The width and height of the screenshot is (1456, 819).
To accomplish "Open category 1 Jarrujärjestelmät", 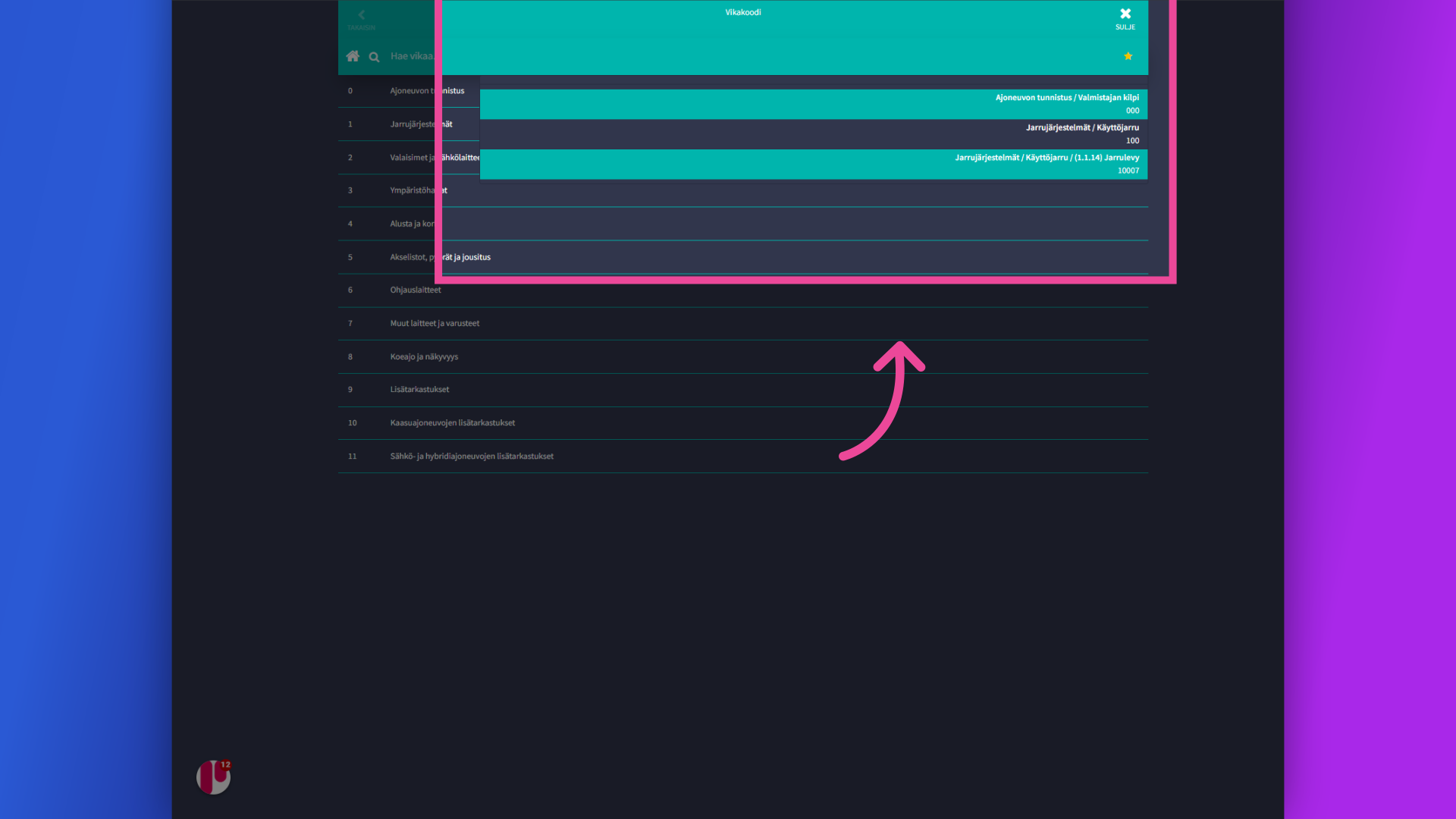I will coord(409,124).
